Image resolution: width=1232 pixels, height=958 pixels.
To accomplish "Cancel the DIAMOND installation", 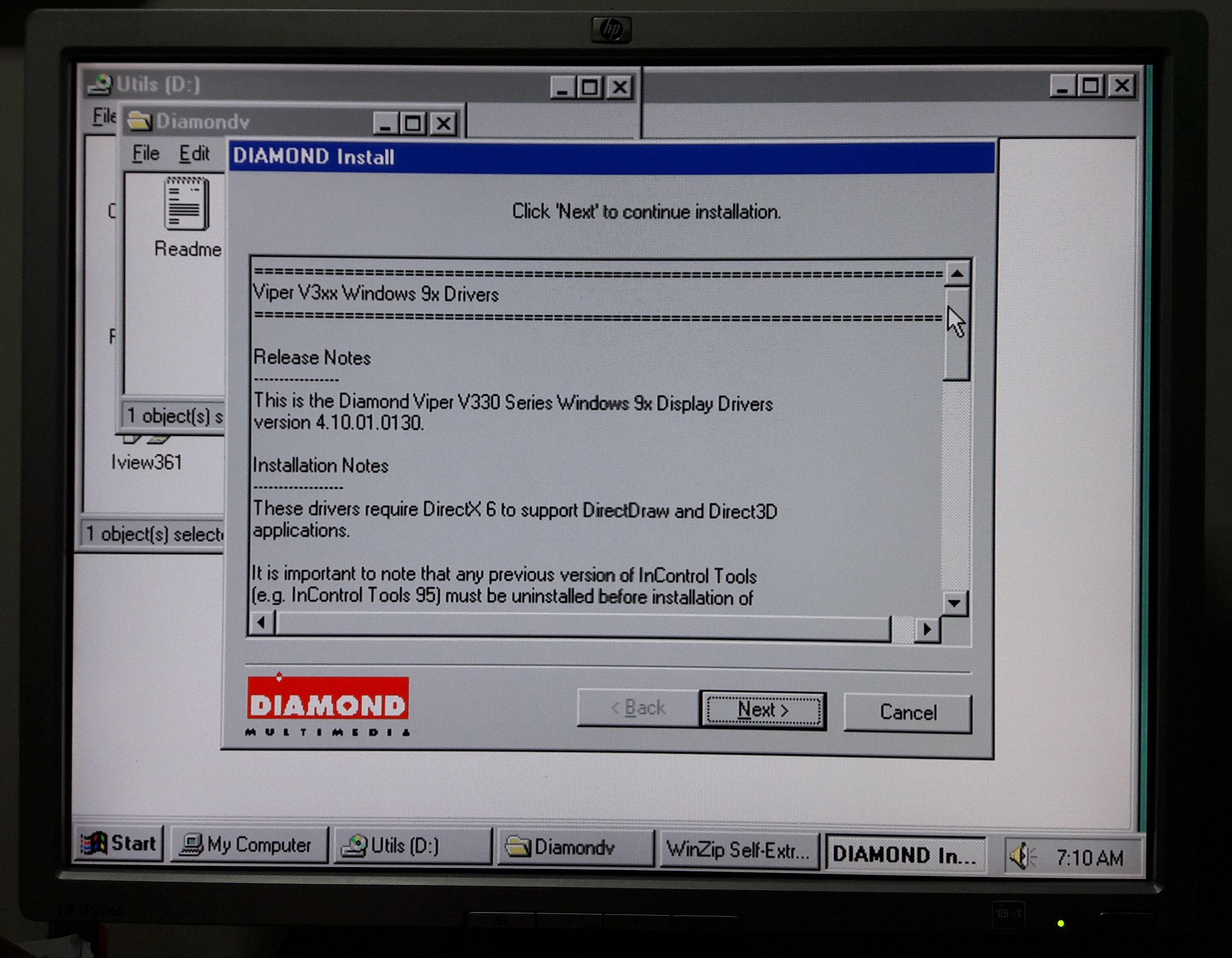I will (x=907, y=713).
